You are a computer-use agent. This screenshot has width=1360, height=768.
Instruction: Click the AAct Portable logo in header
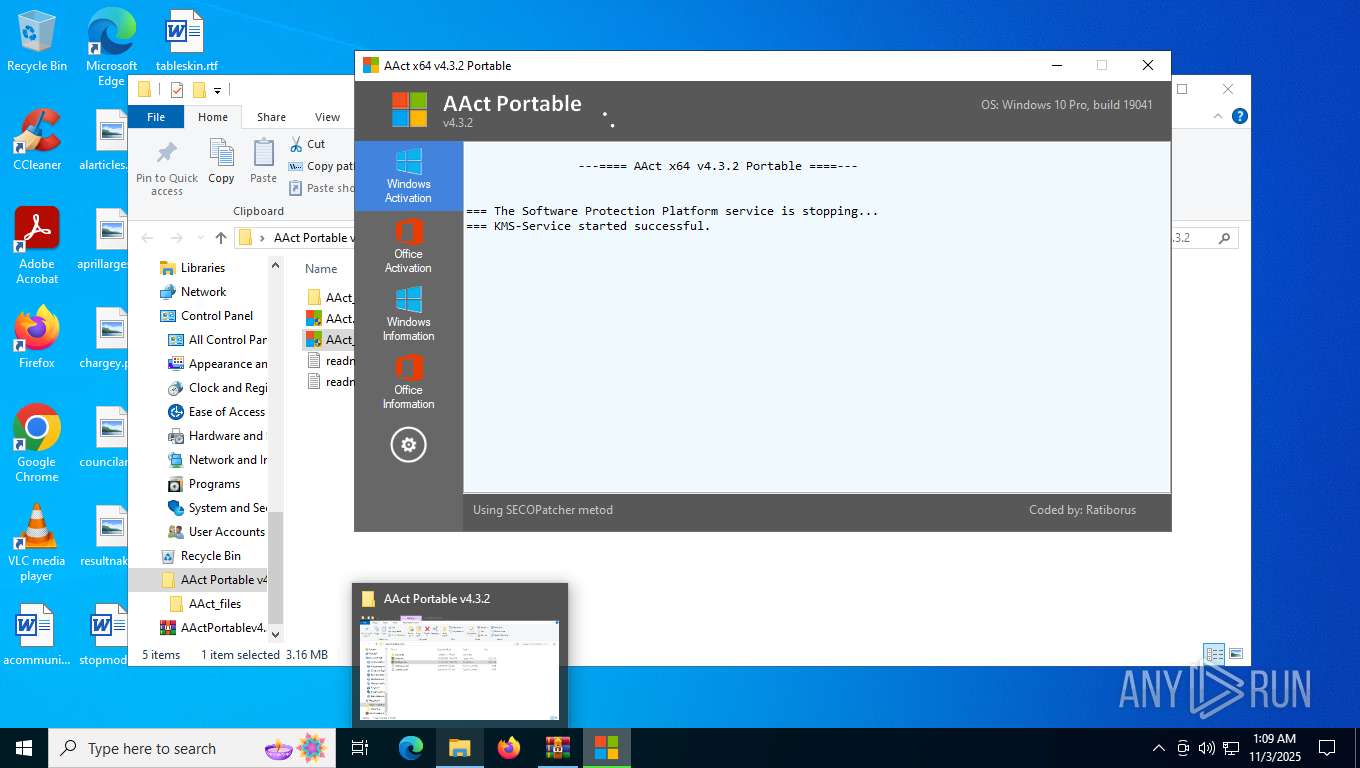click(x=409, y=109)
